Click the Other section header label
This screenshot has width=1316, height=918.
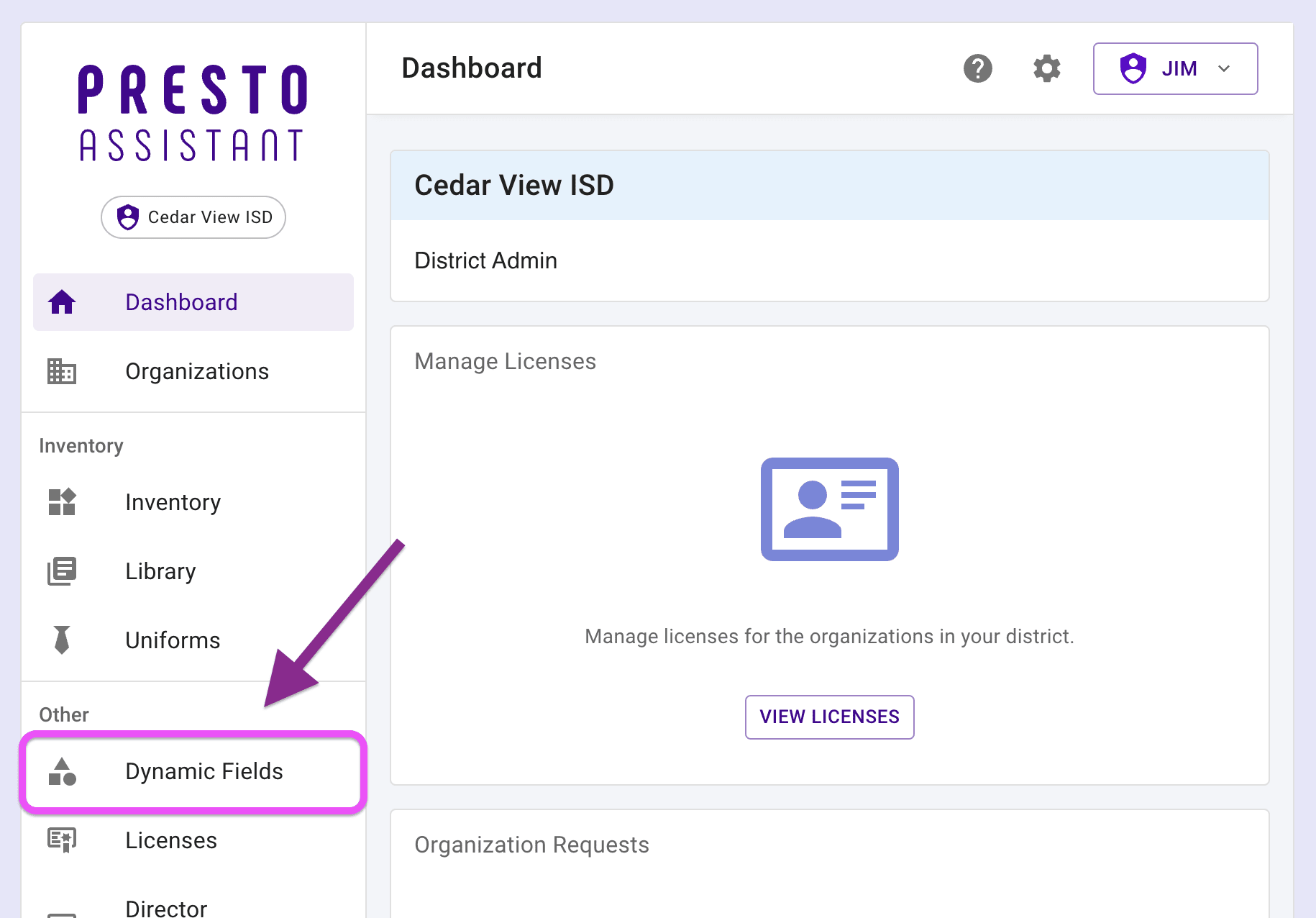[x=64, y=714]
